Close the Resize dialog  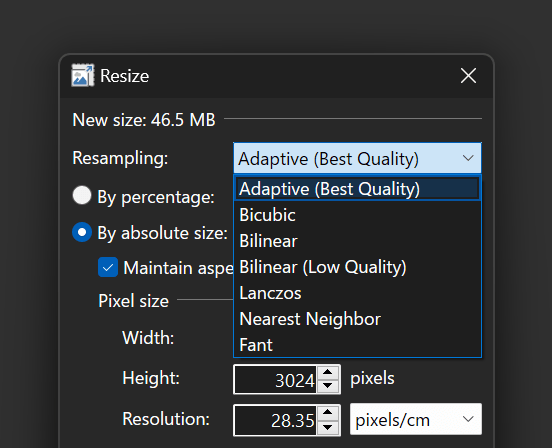click(468, 76)
